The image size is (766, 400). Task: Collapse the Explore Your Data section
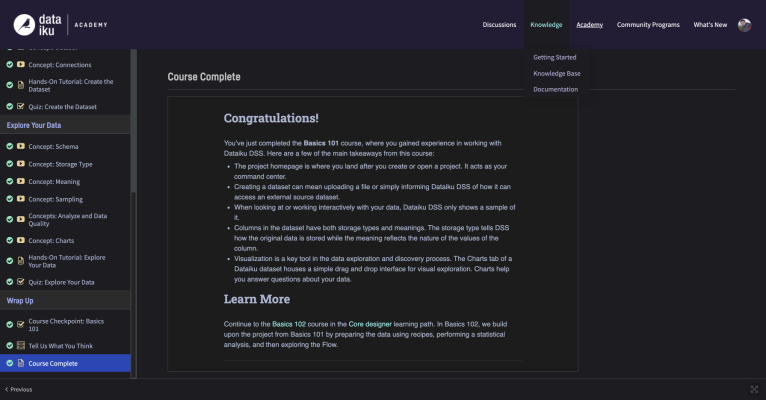[x=65, y=125]
